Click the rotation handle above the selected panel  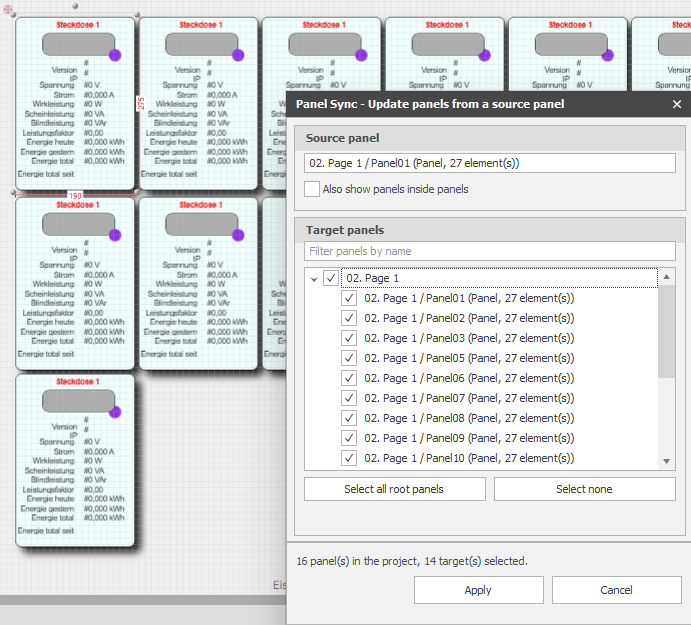pyautogui.click(x=75, y=6)
